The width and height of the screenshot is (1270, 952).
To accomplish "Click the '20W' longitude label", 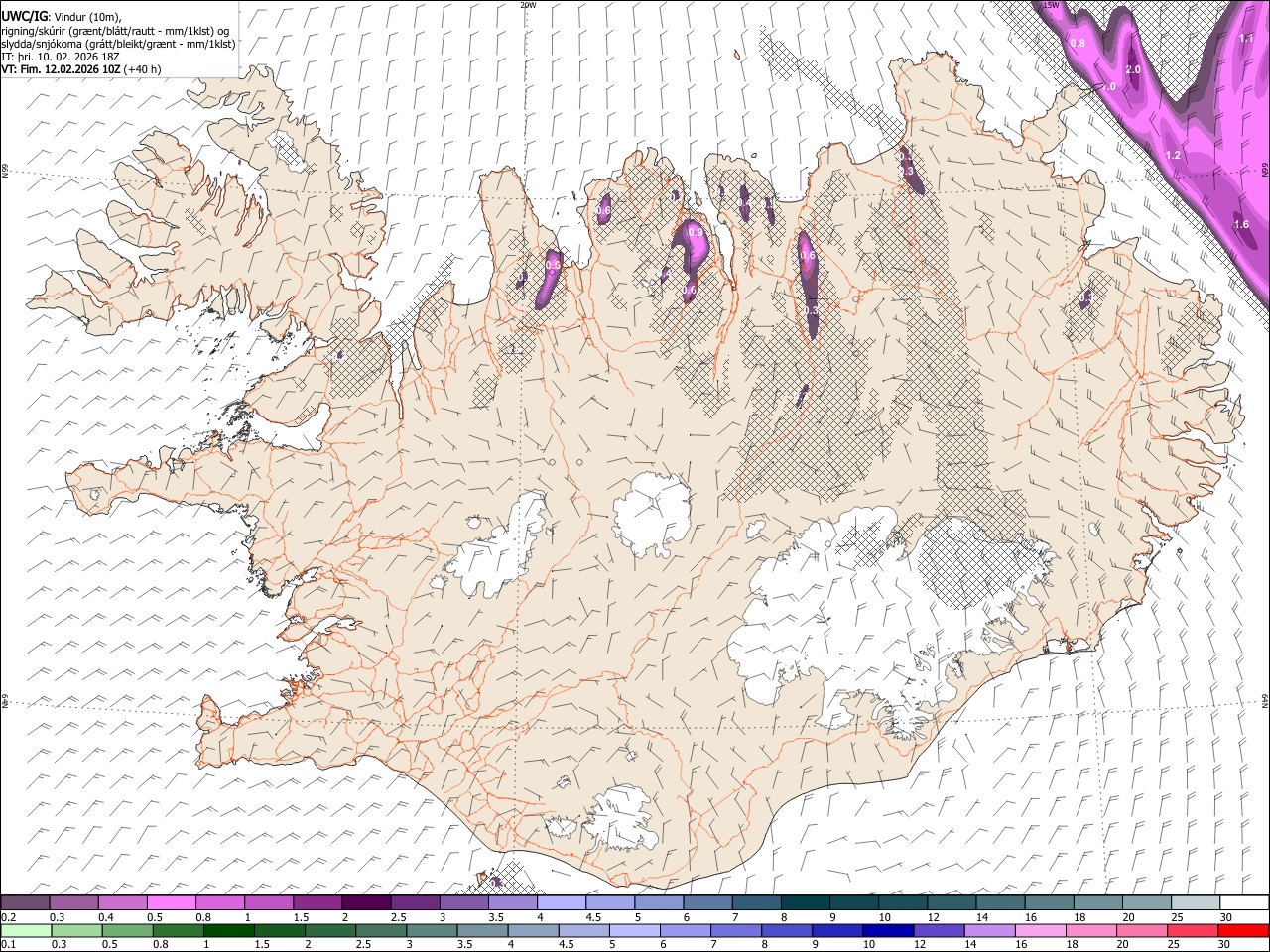I will point(528,5).
